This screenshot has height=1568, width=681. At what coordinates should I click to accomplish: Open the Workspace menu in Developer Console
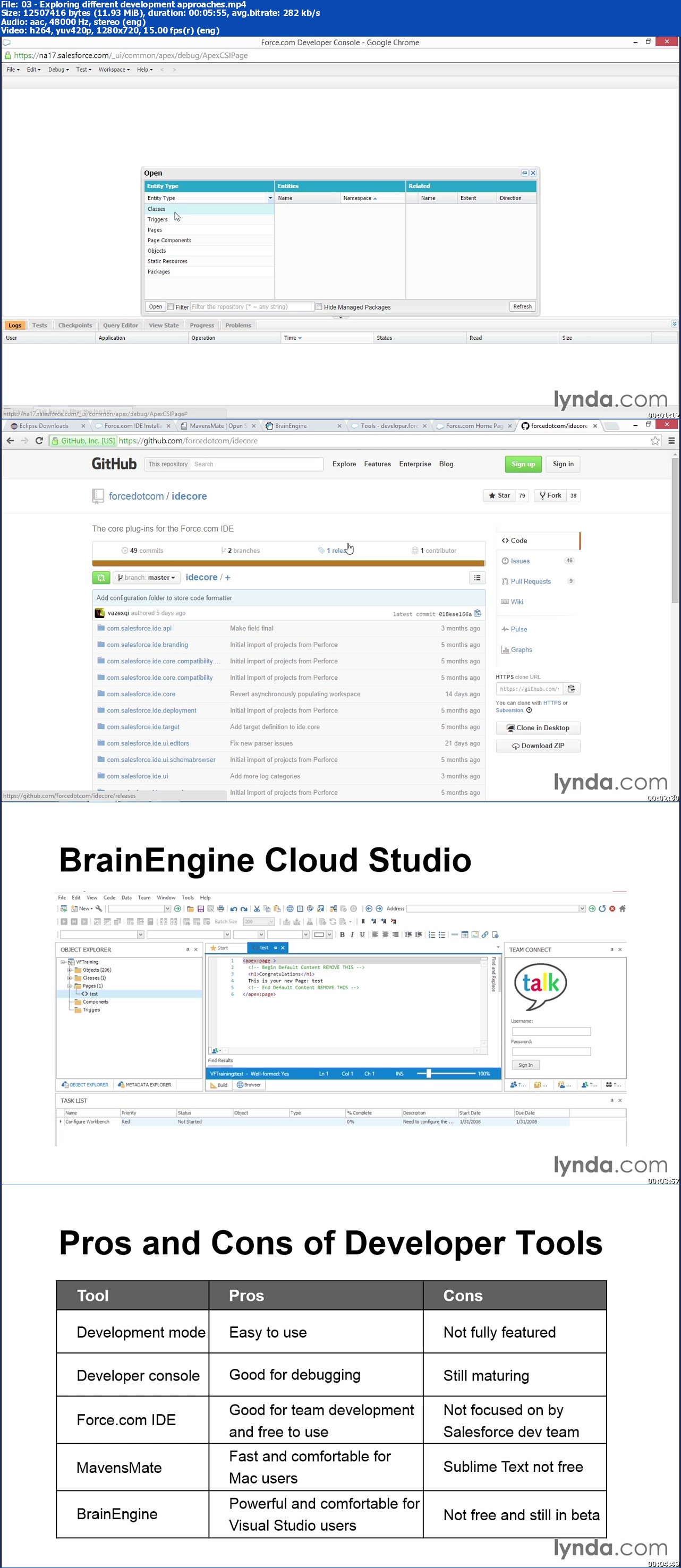114,70
